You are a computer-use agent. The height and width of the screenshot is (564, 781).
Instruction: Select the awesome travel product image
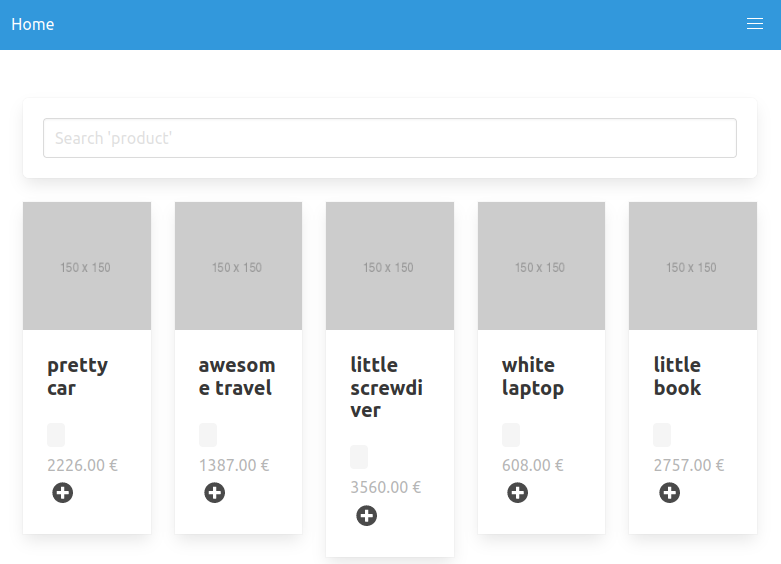(x=238, y=266)
